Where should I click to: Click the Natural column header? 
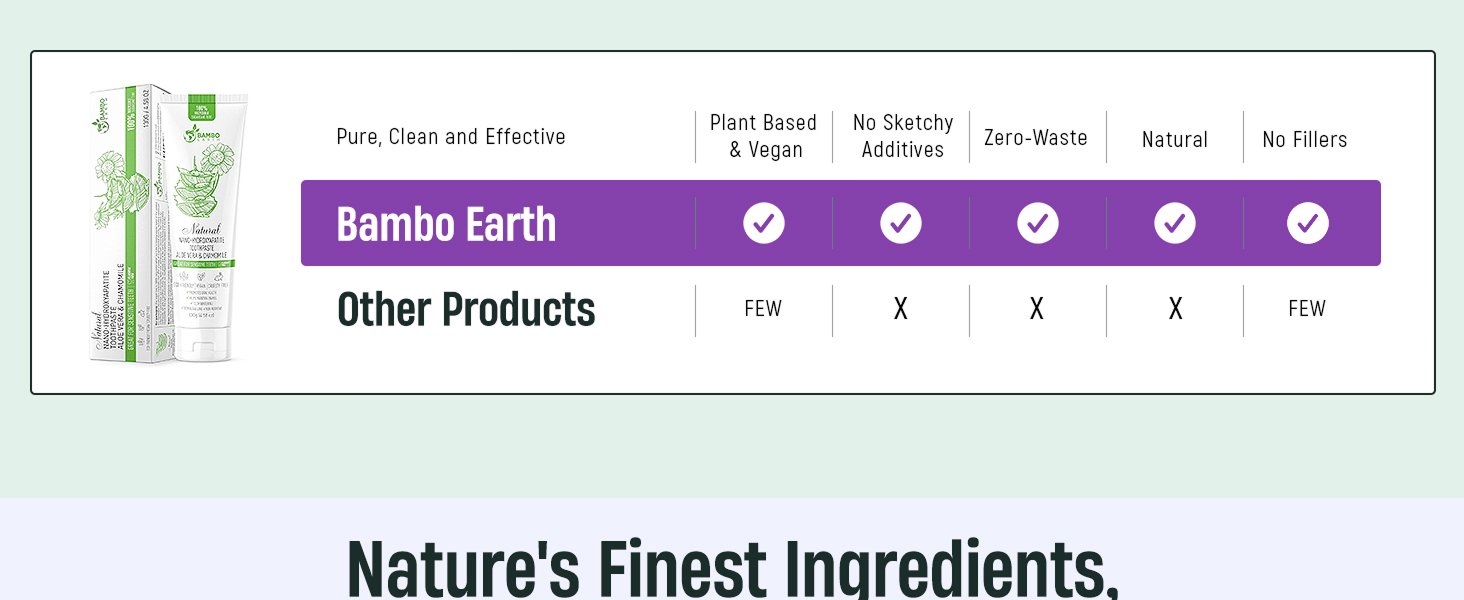coord(1175,140)
